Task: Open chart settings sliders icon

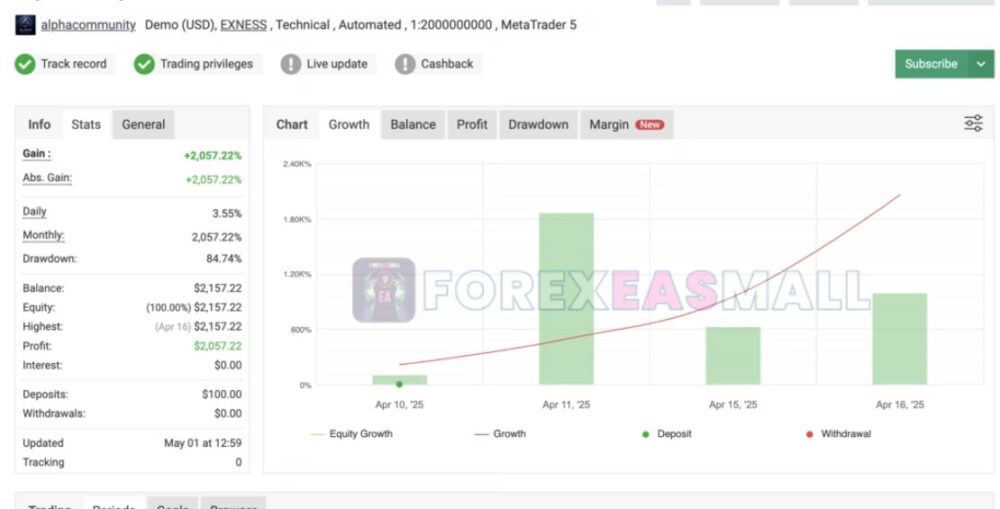Action: [973, 123]
